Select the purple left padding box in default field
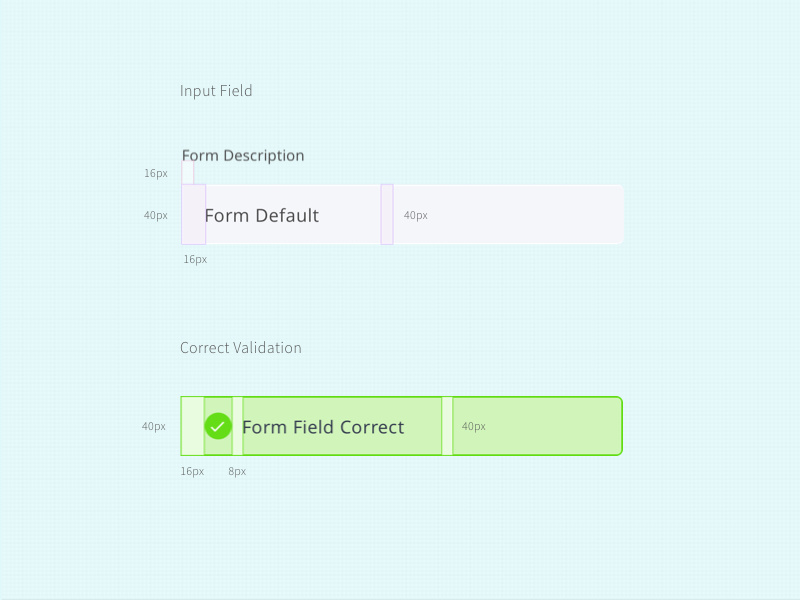 pyautogui.click(x=193, y=214)
